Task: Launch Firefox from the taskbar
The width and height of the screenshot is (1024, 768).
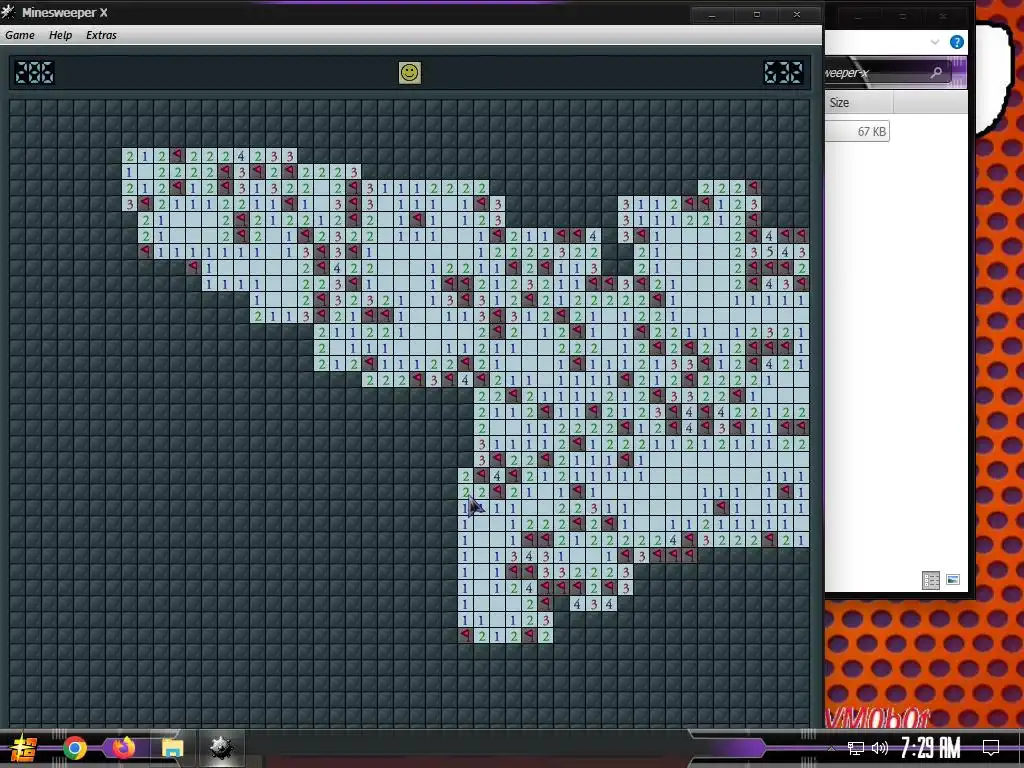Action: tap(123, 748)
